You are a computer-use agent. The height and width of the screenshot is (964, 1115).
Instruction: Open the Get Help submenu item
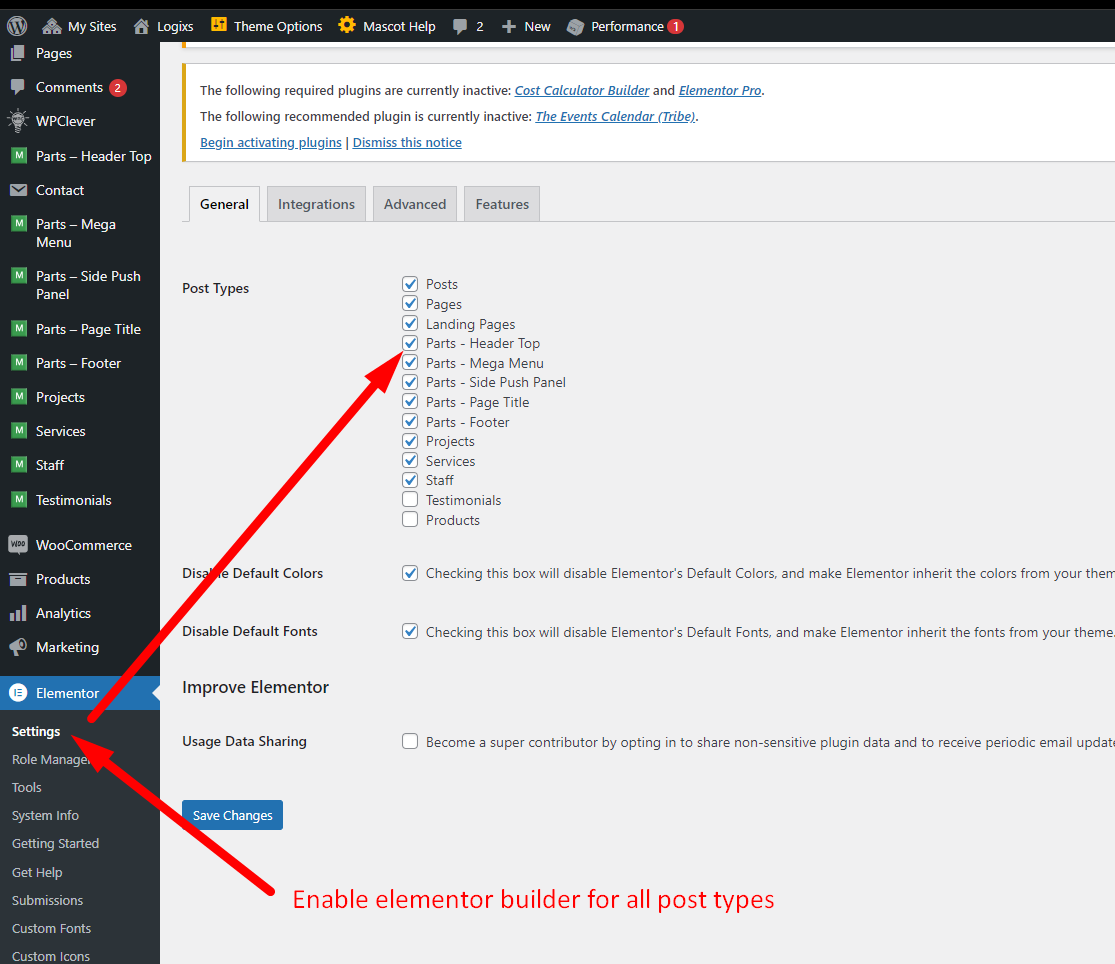click(37, 872)
